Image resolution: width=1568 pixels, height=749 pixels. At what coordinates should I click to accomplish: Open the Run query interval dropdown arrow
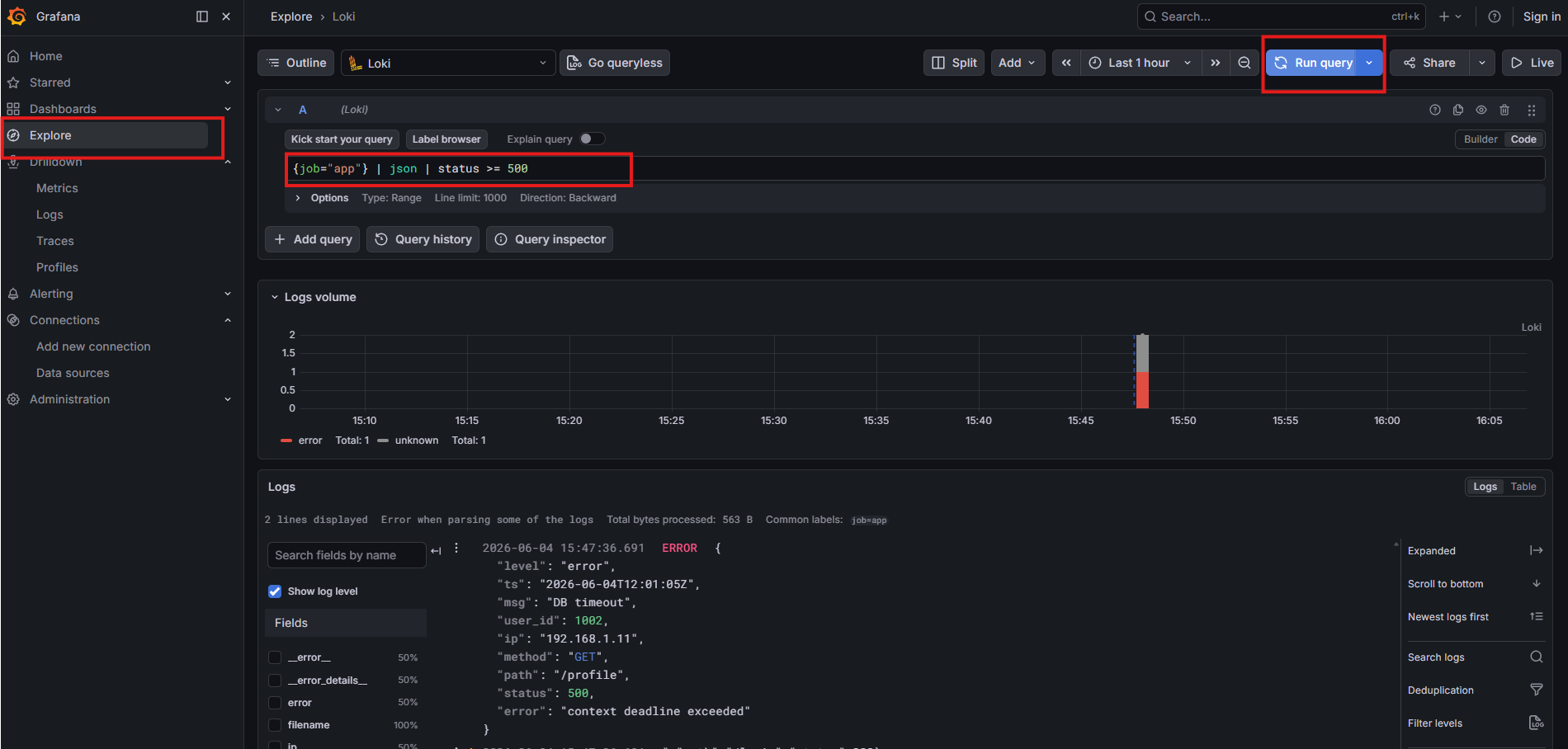pyautogui.click(x=1369, y=63)
